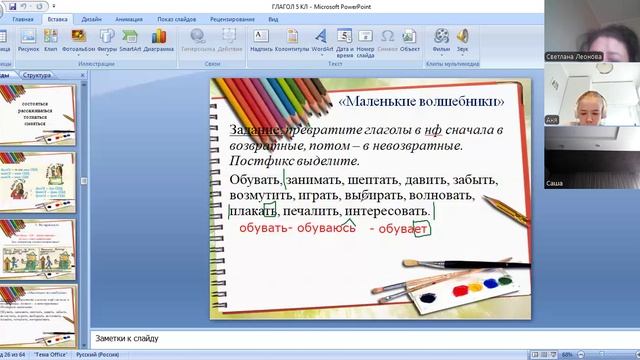Click the 68% zoom level button
640x360 pixels.
pos(567,355)
